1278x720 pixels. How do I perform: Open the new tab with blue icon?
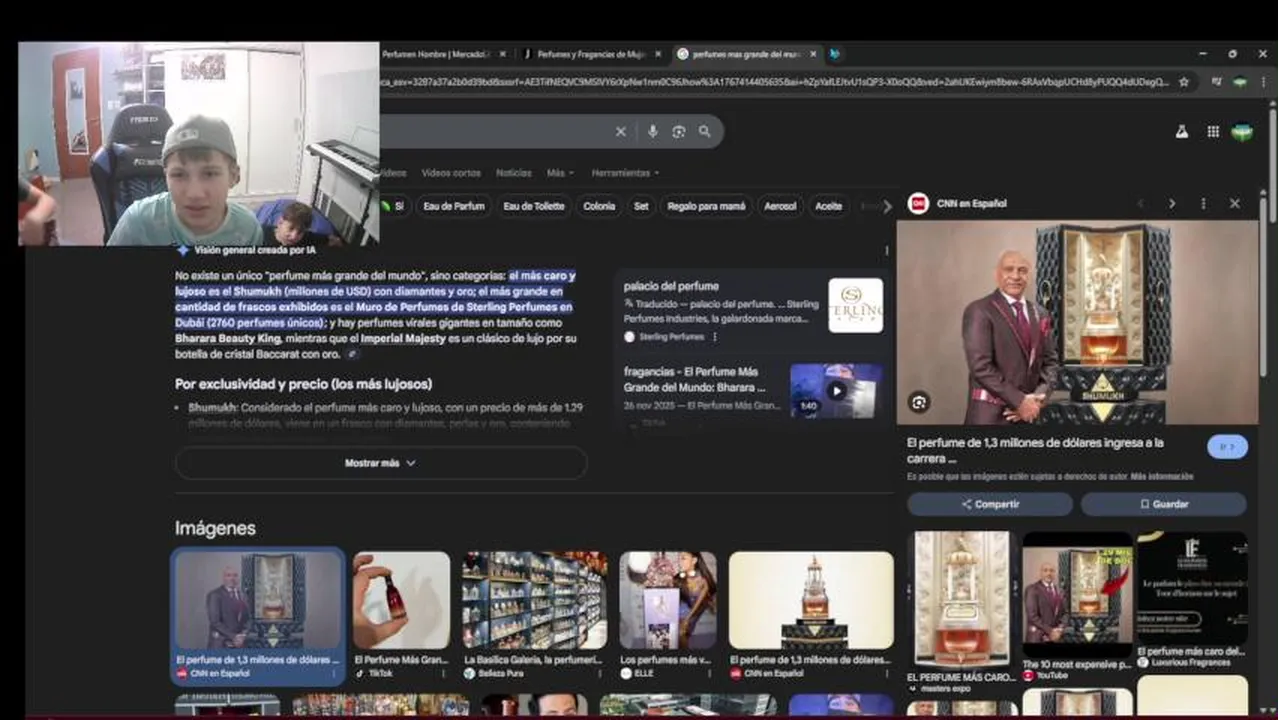pos(834,54)
